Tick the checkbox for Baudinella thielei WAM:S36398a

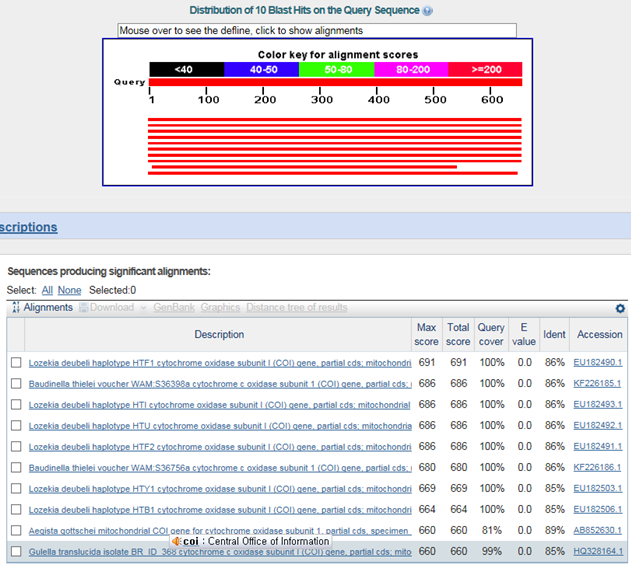coord(16,383)
